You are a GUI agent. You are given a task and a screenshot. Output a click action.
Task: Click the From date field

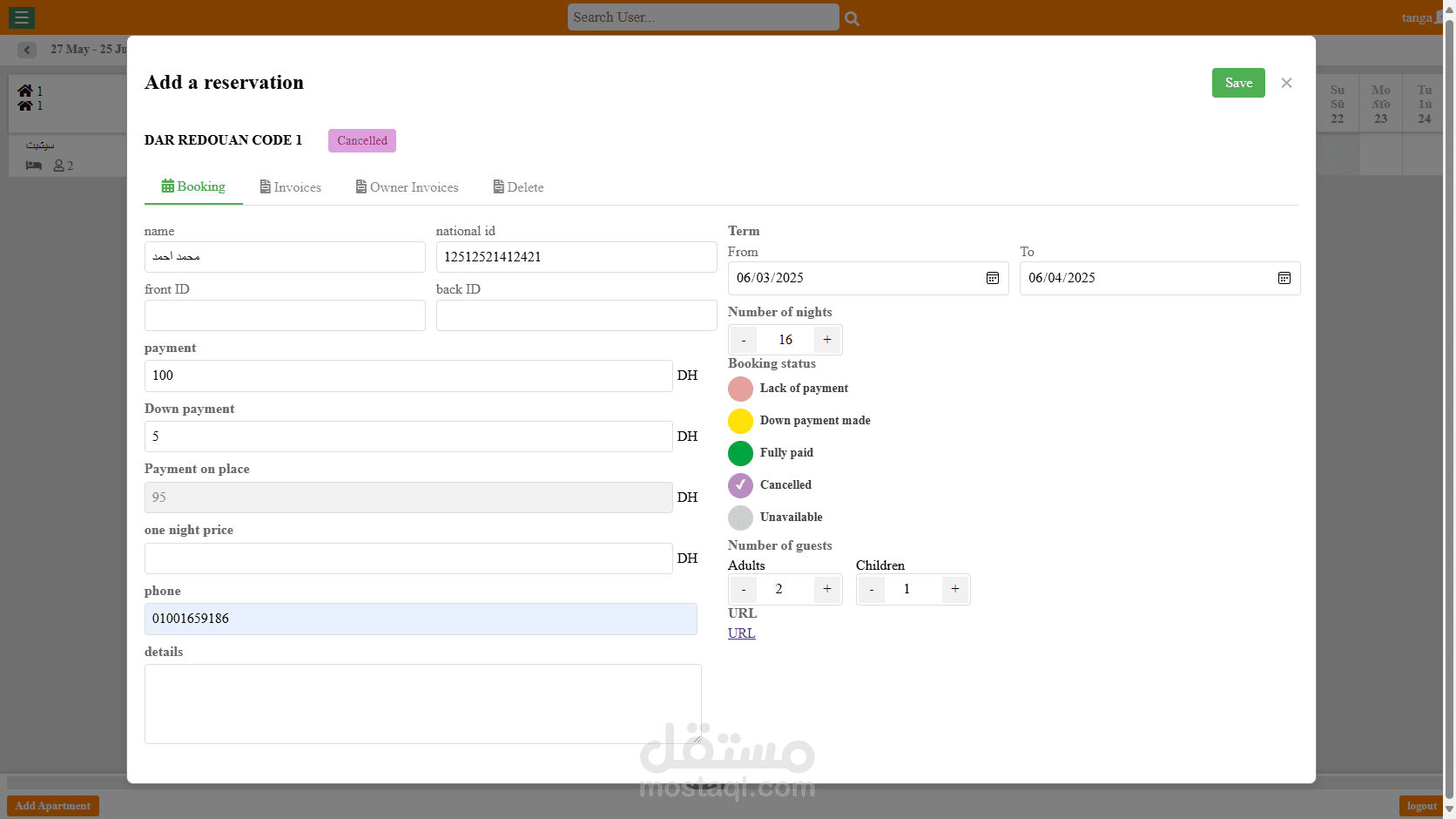(x=868, y=278)
